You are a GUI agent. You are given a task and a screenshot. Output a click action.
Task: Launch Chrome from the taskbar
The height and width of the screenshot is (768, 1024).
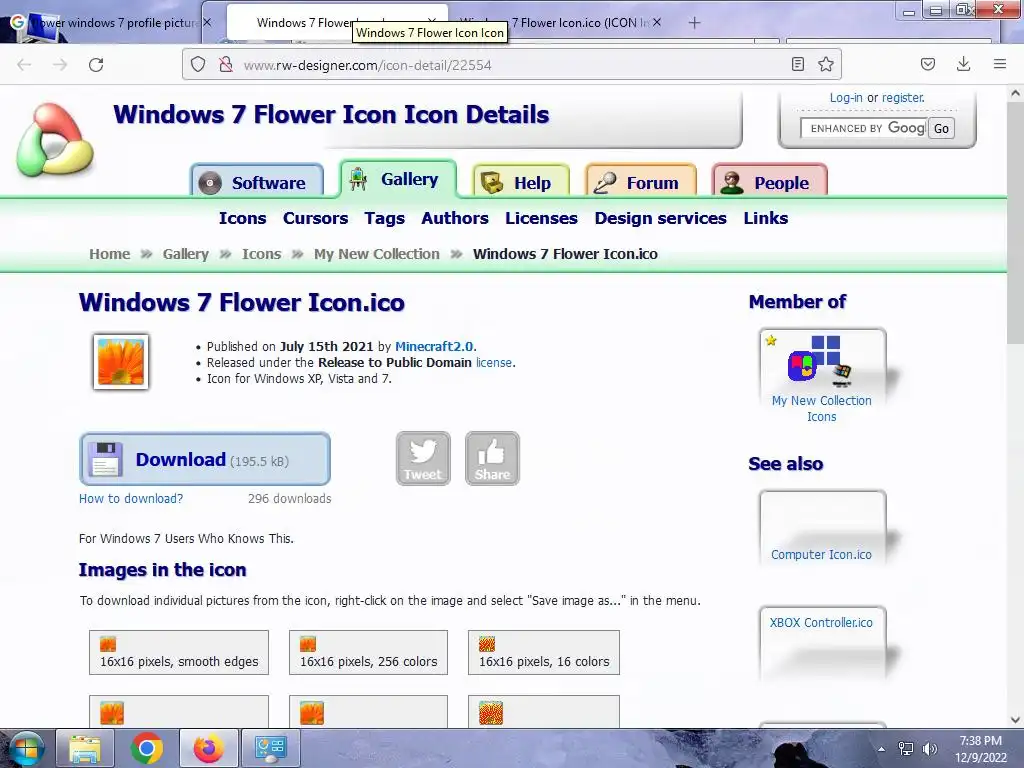pos(147,748)
